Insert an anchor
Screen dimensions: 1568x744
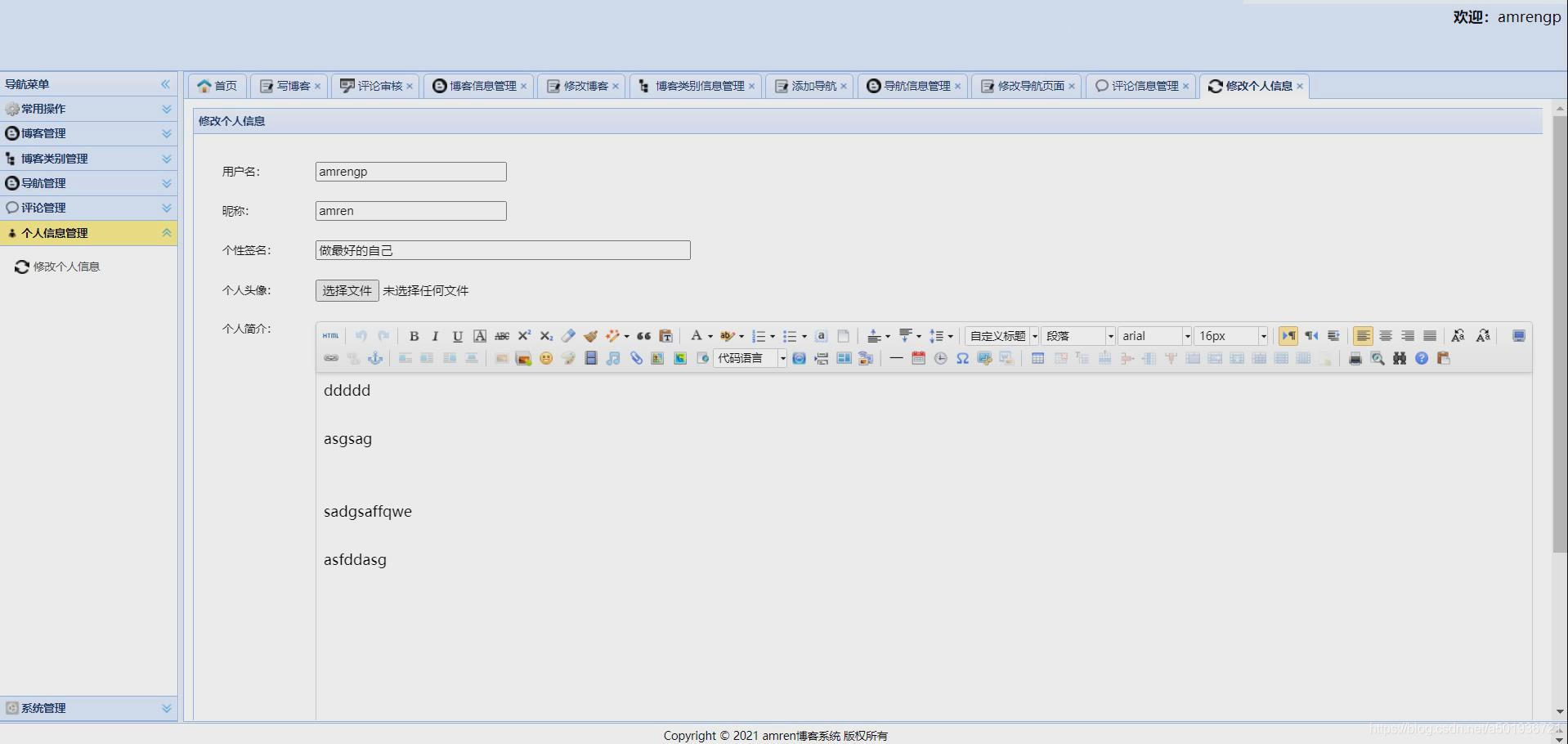(x=375, y=358)
